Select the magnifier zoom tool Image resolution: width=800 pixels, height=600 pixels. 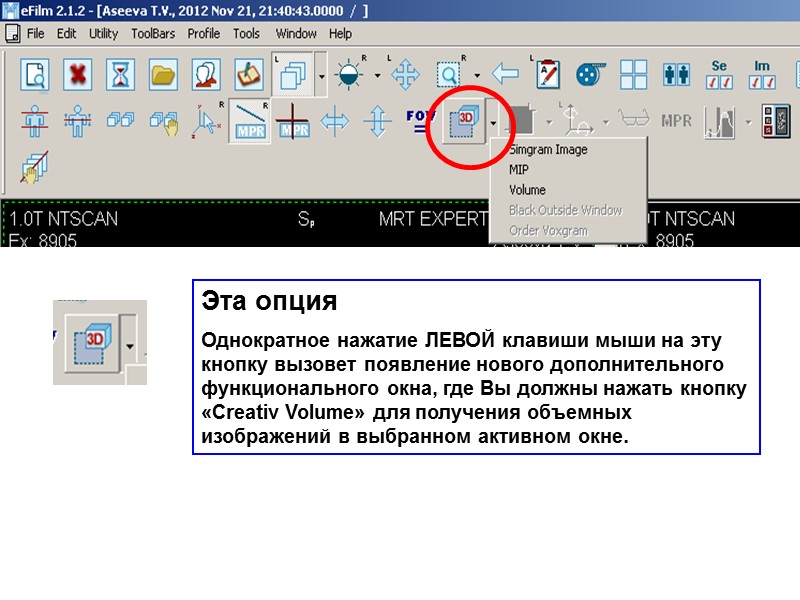pyautogui.click(x=449, y=75)
